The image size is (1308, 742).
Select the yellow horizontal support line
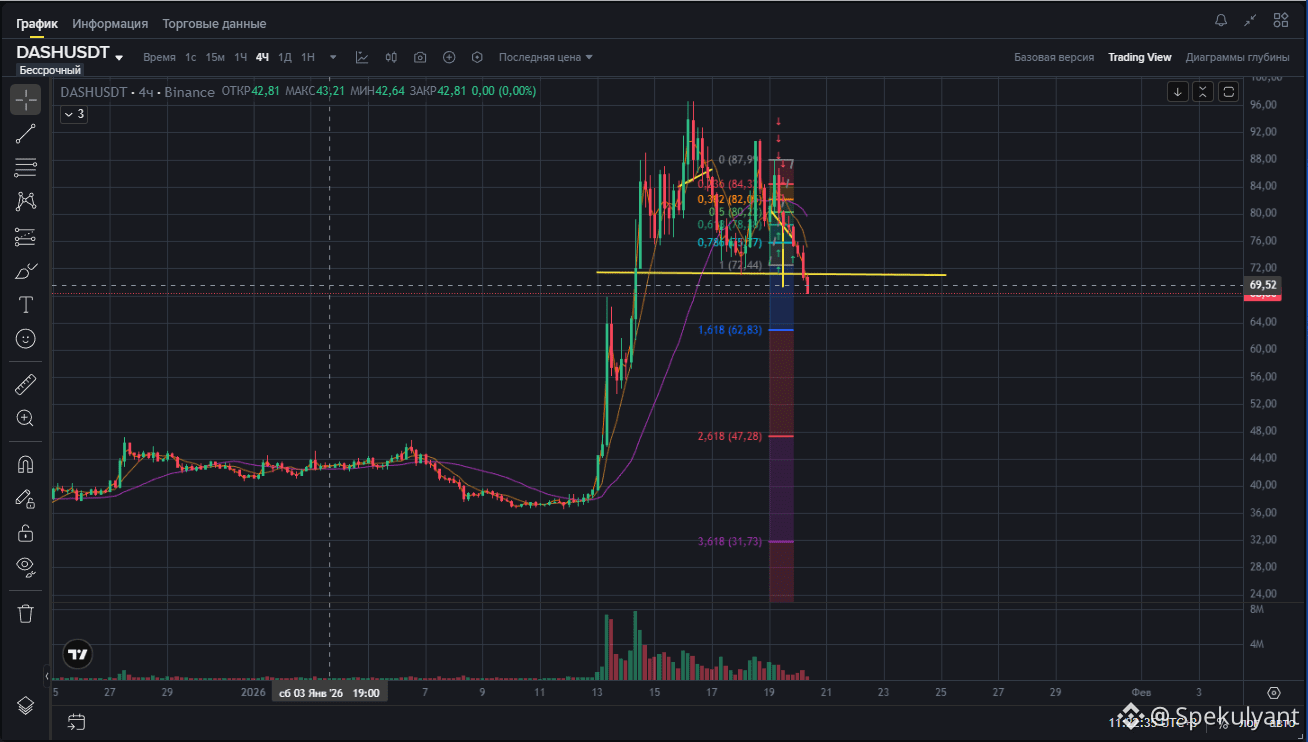770,273
